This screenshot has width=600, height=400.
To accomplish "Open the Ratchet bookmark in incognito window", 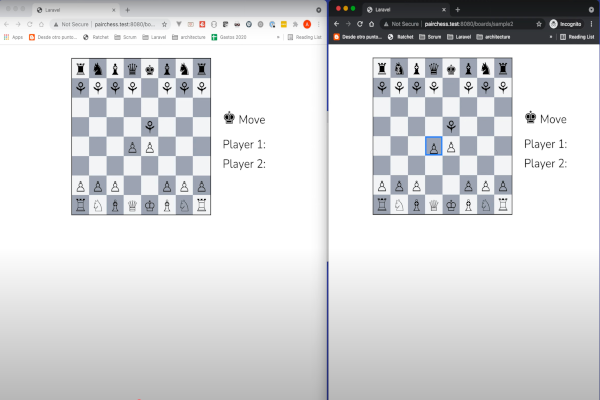I will tap(401, 37).
